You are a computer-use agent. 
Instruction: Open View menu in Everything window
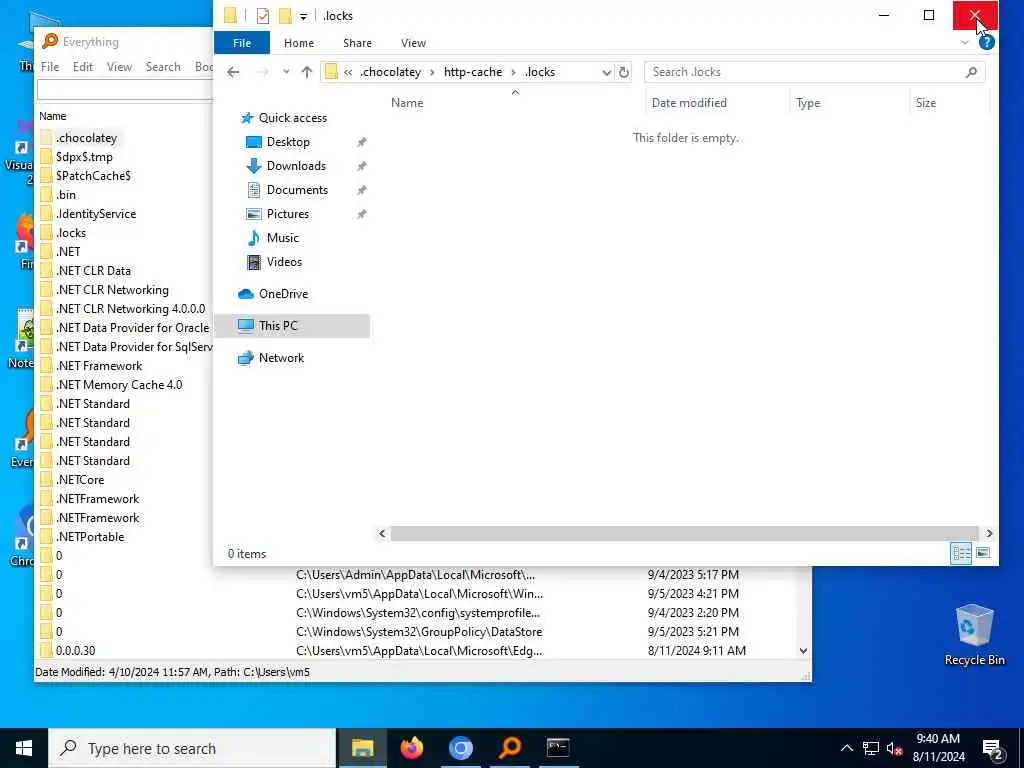[119, 67]
